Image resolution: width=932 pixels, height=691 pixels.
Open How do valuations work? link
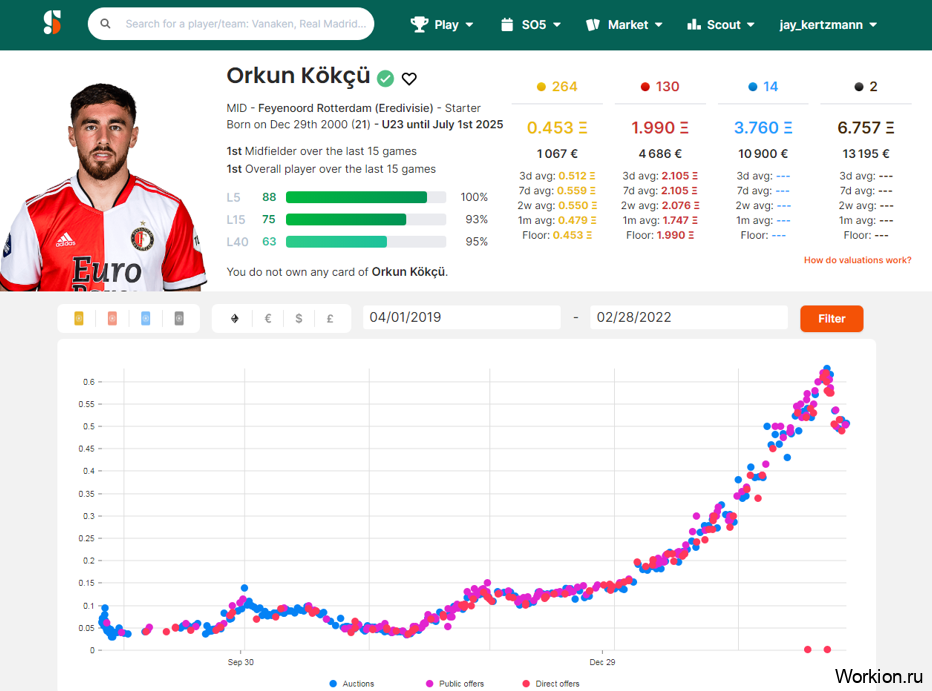[x=857, y=260]
